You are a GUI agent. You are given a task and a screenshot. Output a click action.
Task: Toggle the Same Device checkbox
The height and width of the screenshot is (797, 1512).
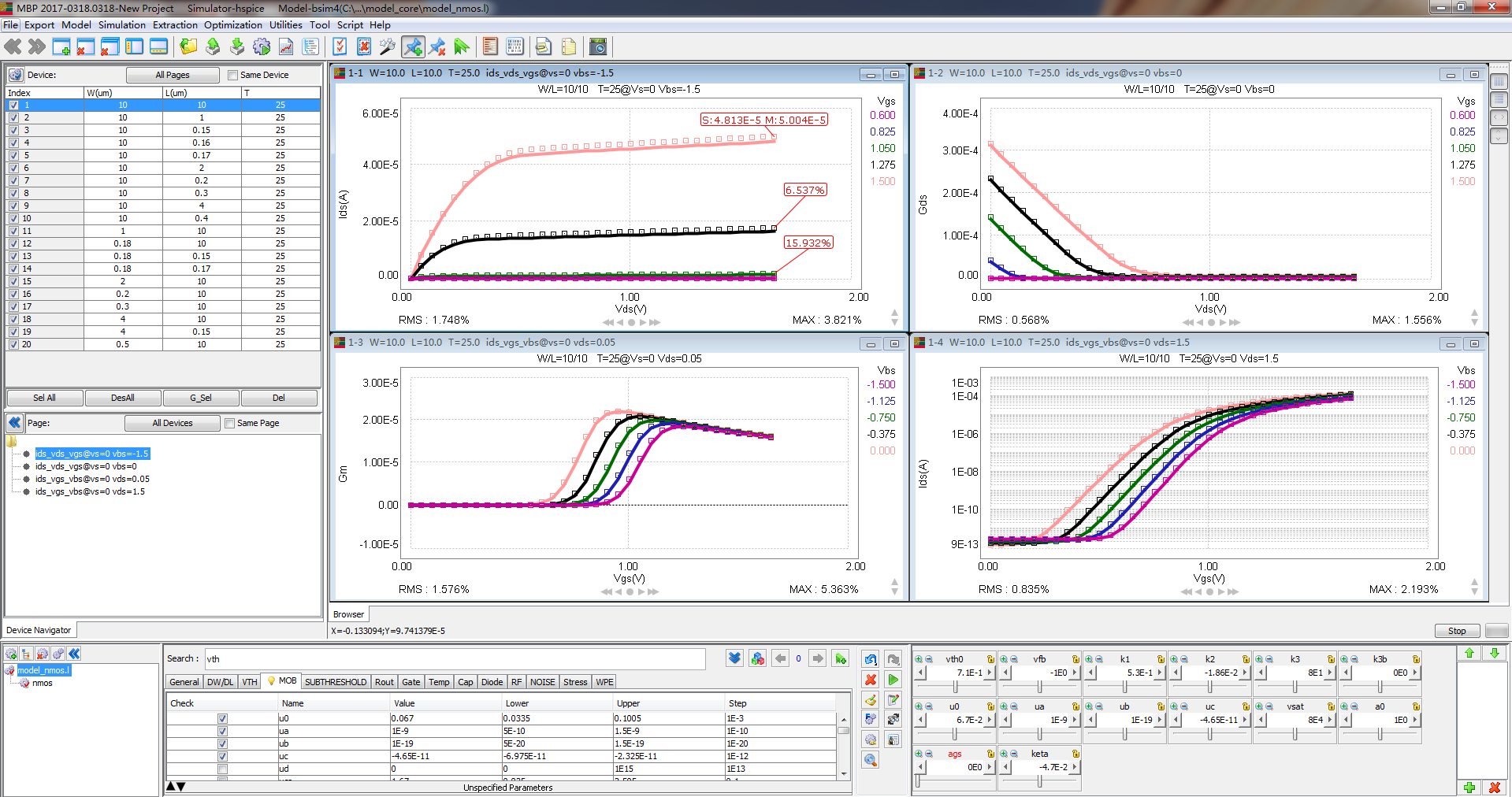coord(232,76)
